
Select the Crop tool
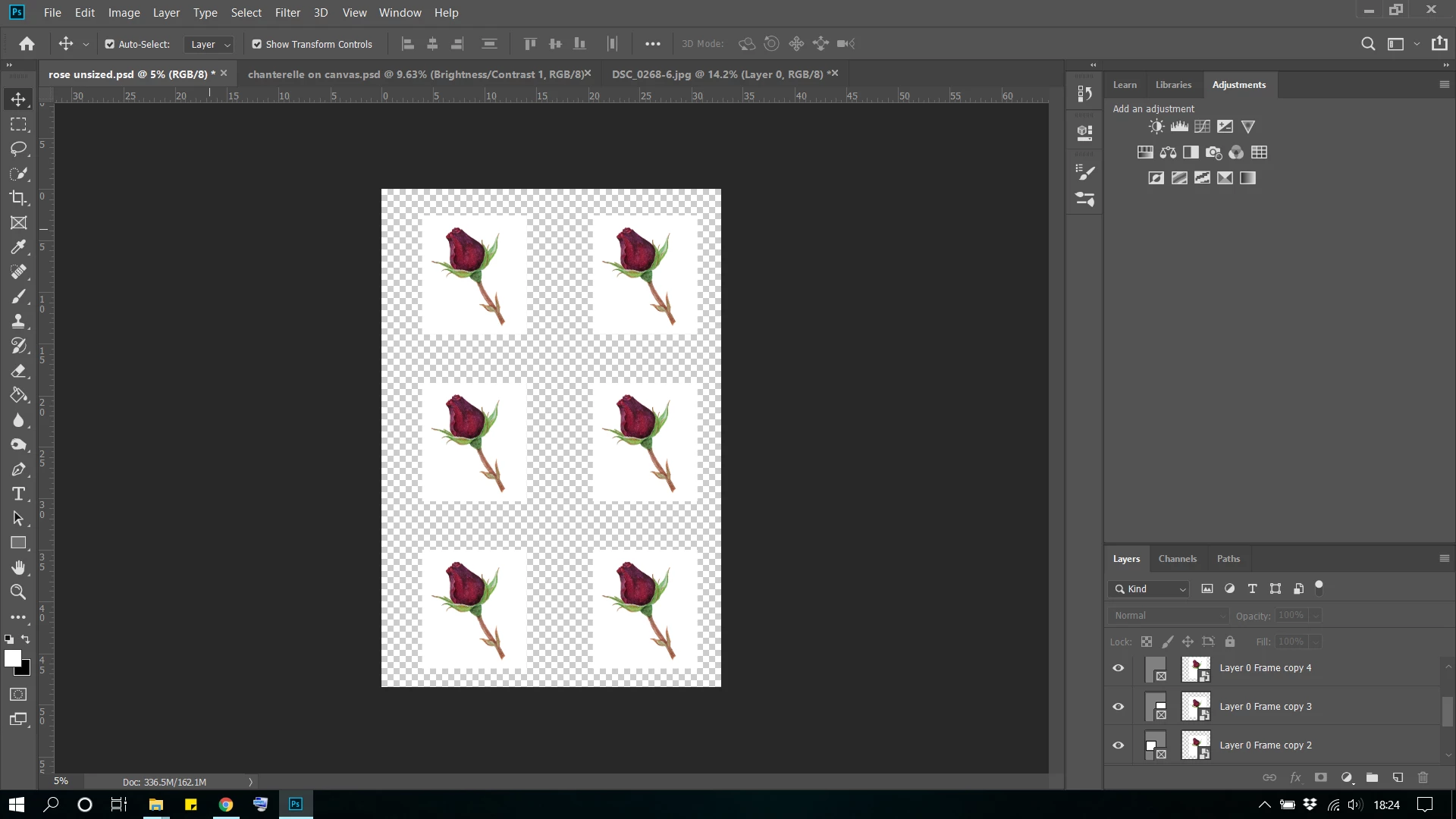coord(18,198)
